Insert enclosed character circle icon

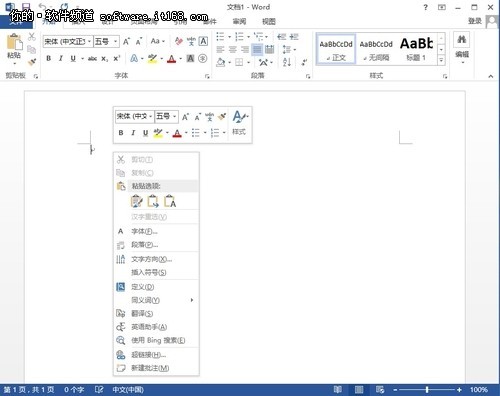203,59
